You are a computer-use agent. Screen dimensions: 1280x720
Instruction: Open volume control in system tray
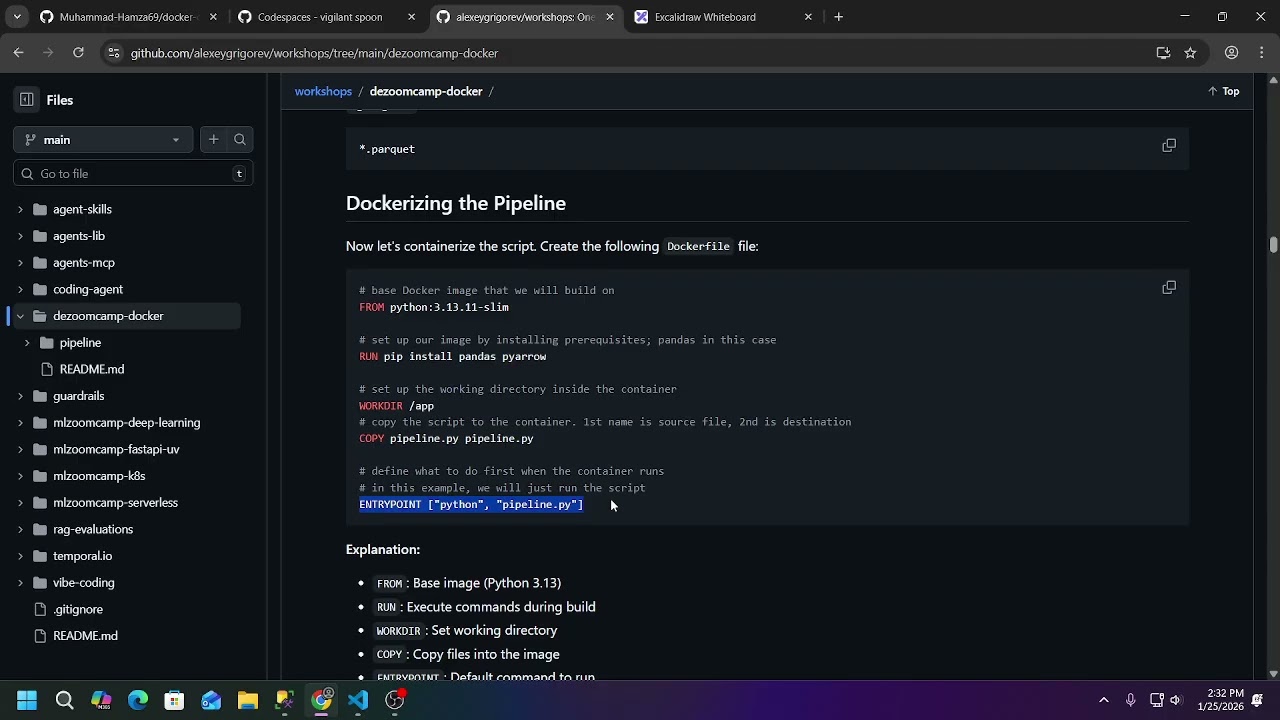point(1176,700)
